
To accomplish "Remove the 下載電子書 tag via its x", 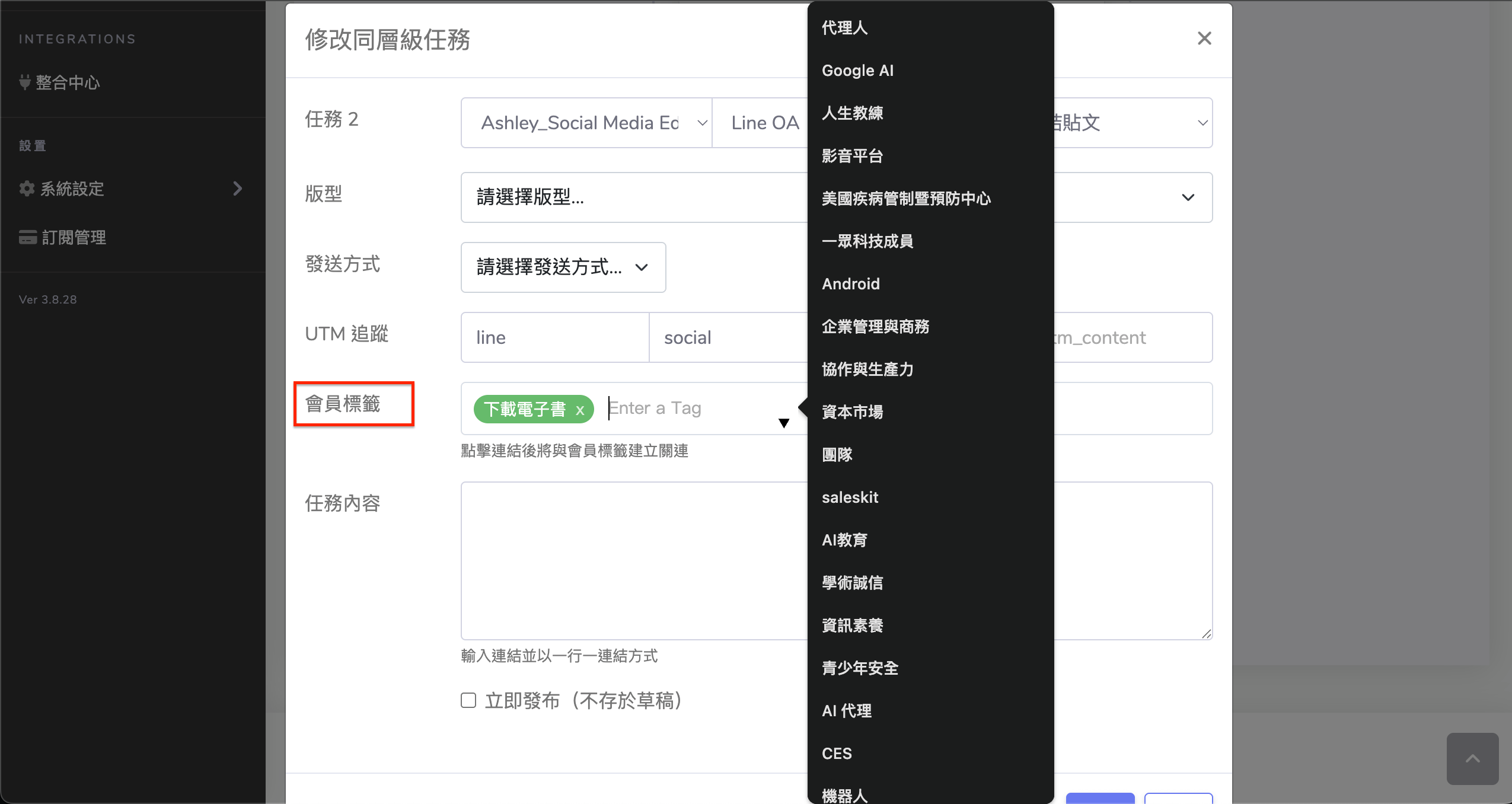I will (x=580, y=410).
